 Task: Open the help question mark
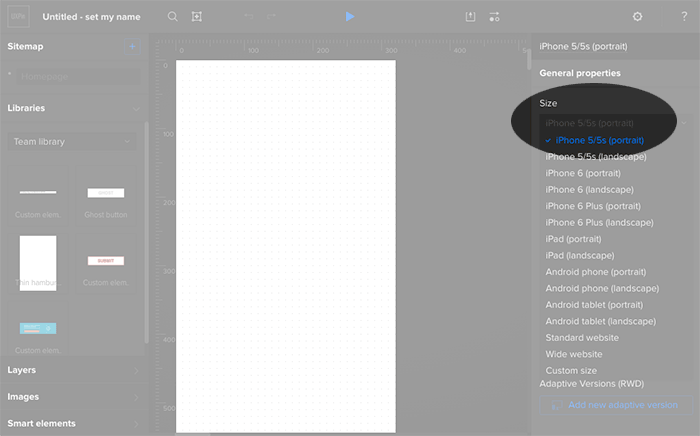(684, 17)
